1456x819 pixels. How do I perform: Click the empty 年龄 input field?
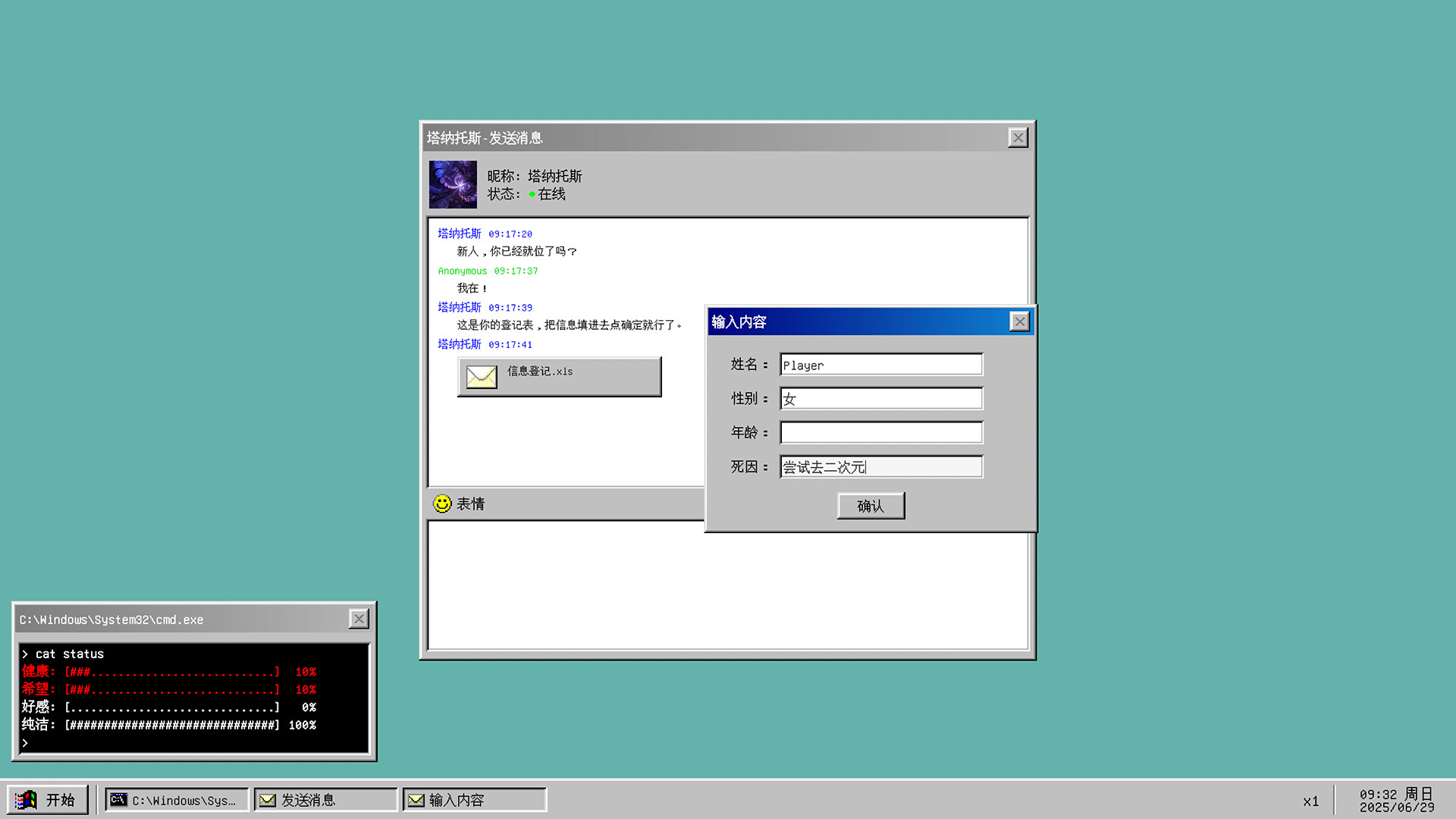point(880,433)
